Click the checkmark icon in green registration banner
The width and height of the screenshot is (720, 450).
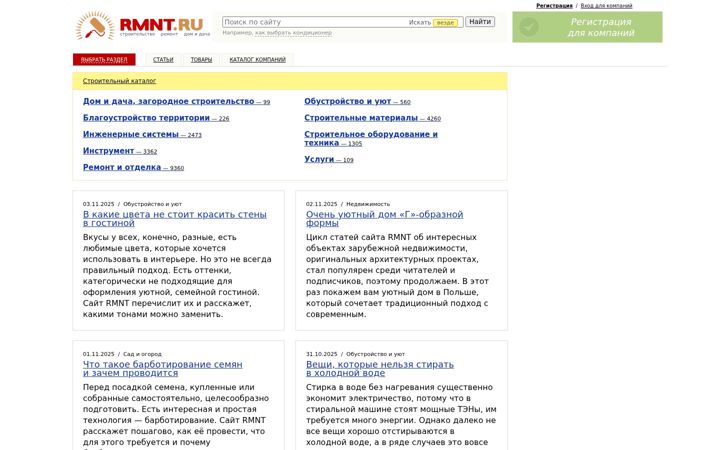point(529,27)
